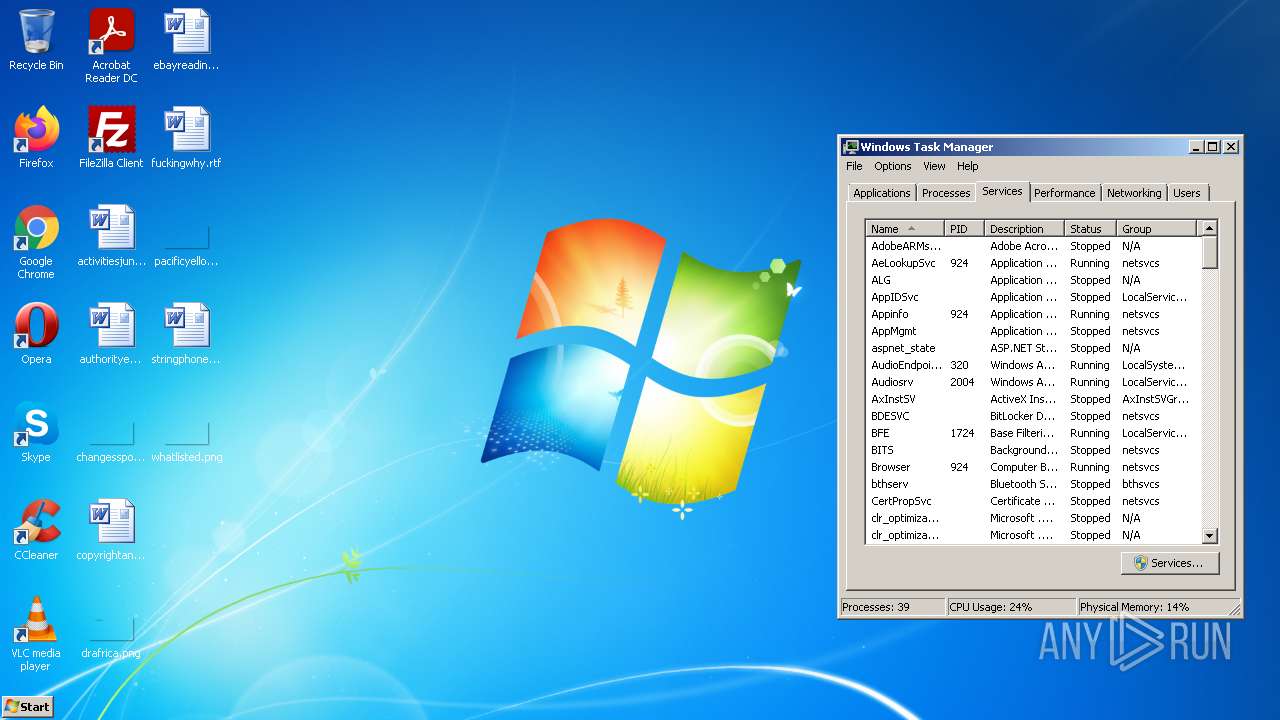Open the View menu in Task Manager

click(934, 166)
